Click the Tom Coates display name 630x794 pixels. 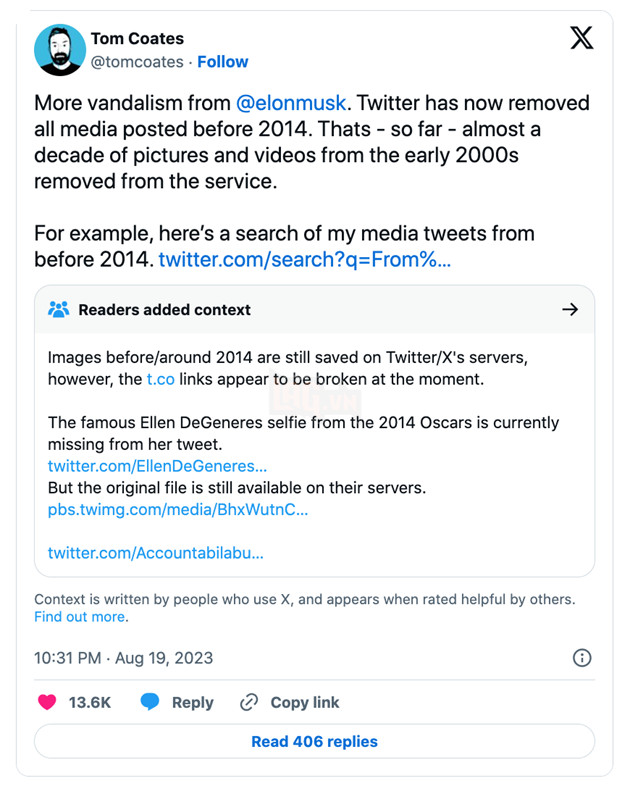click(x=137, y=39)
